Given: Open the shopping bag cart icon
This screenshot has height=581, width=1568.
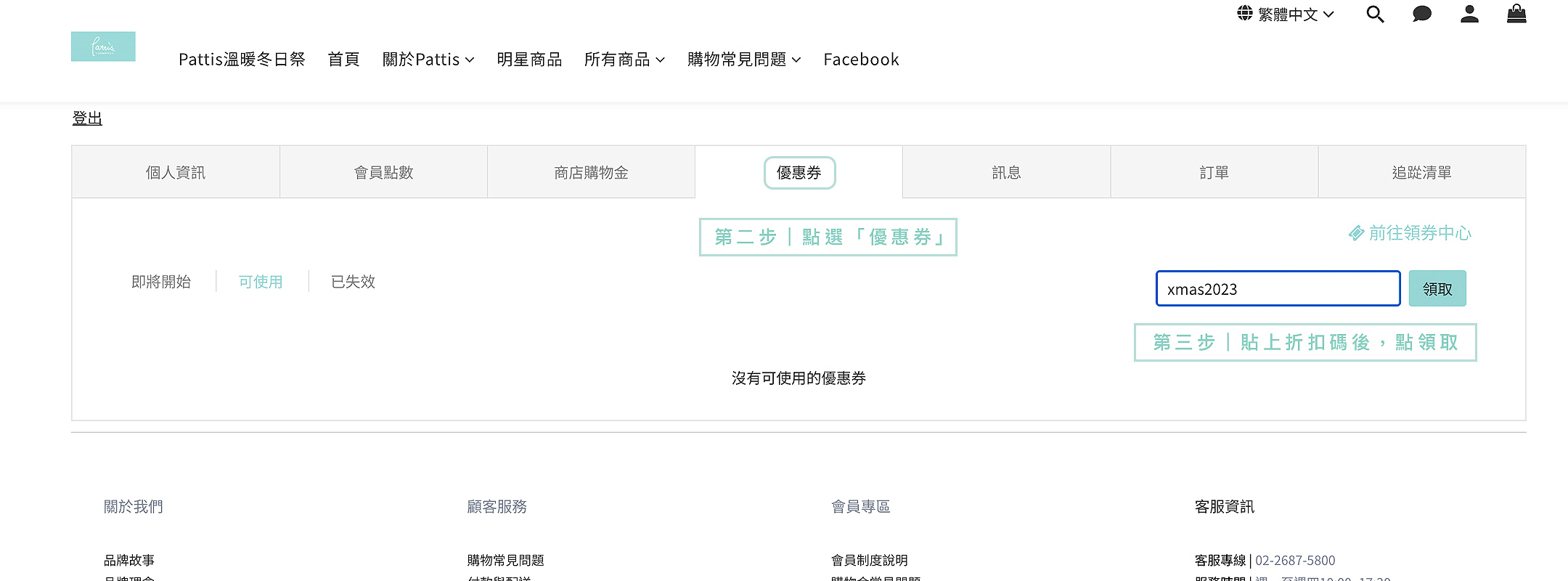Looking at the screenshot, I should 1516,14.
